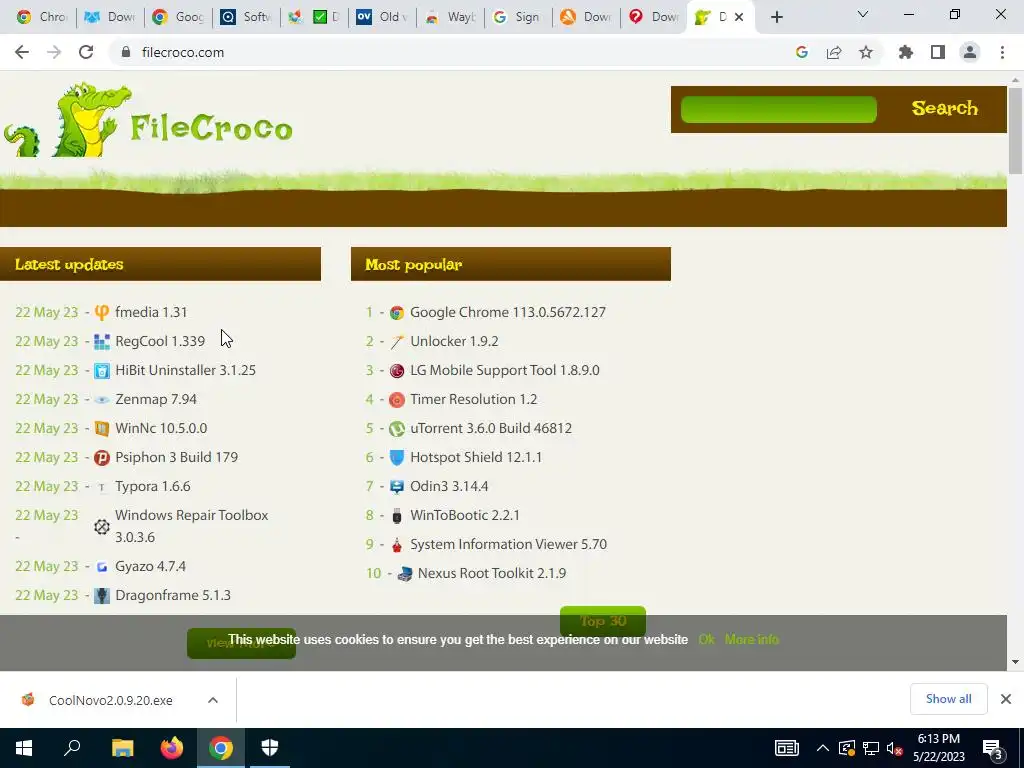The image size is (1024, 768).
Task: Open the More info cookie link
Action: [x=752, y=639]
